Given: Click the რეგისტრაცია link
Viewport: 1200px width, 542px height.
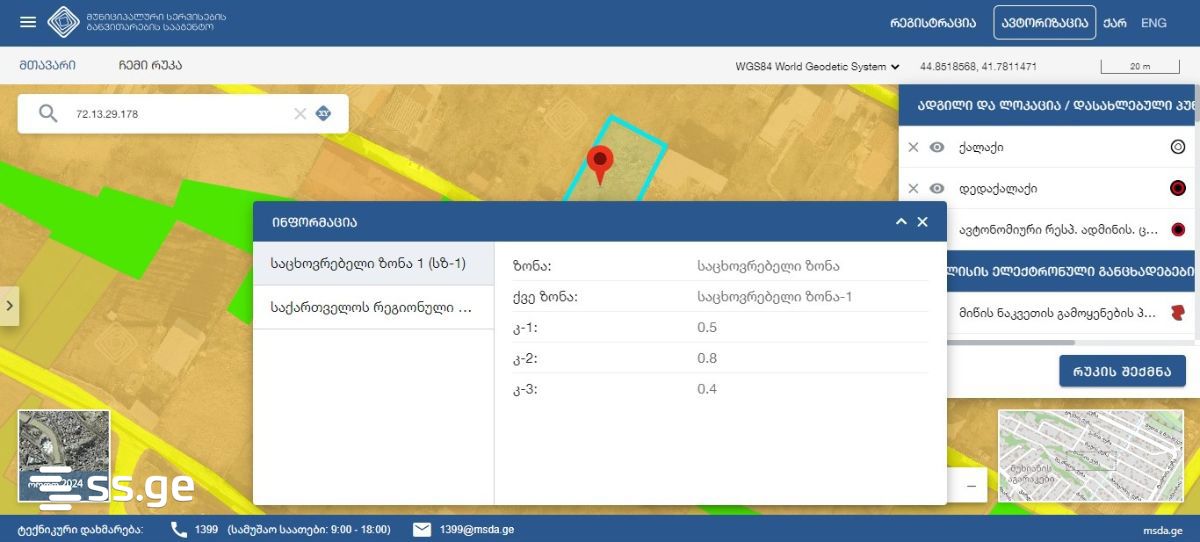Looking at the screenshot, I should point(933,22).
